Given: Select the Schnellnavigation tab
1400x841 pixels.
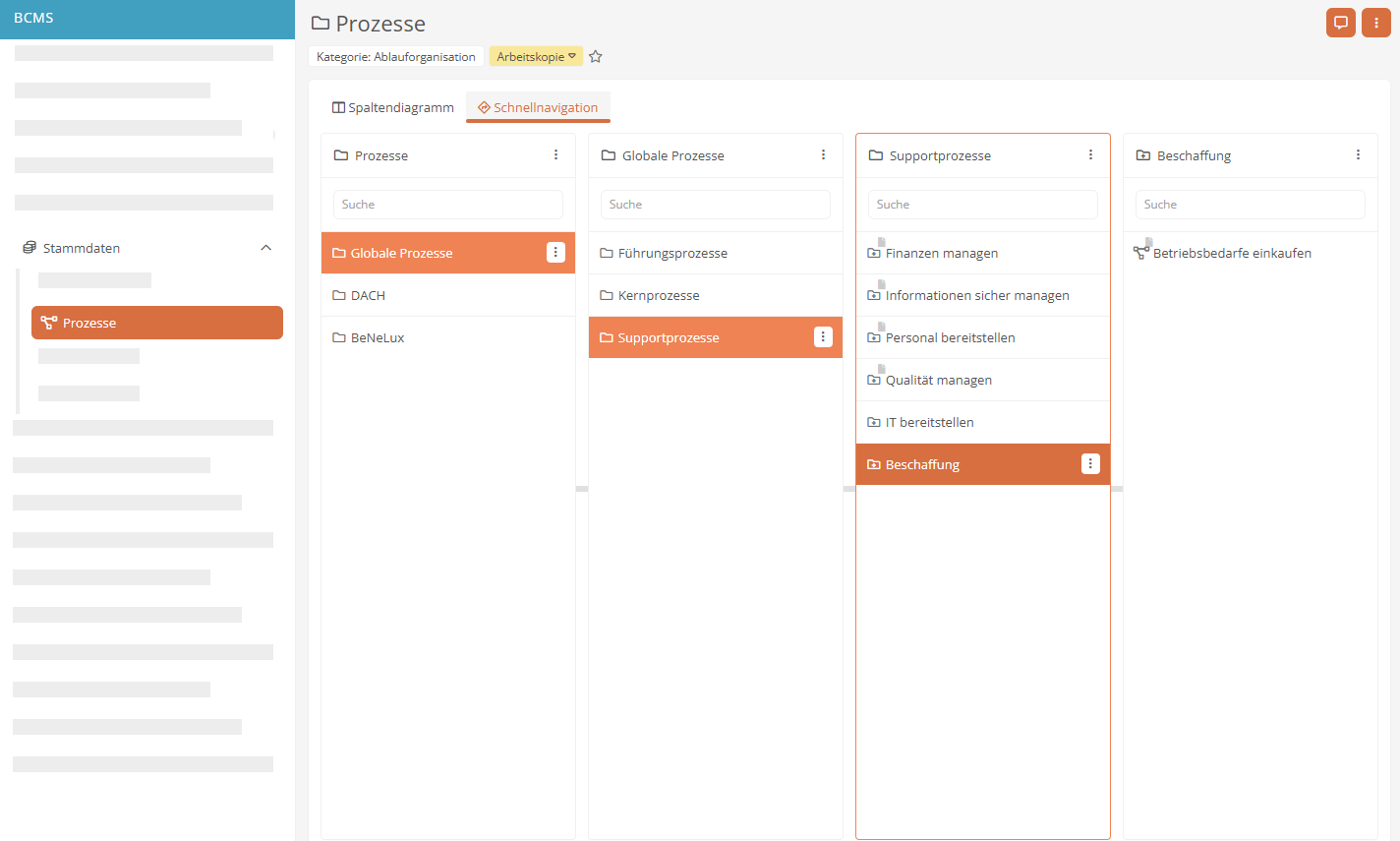Looking at the screenshot, I should click(x=538, y=107).
